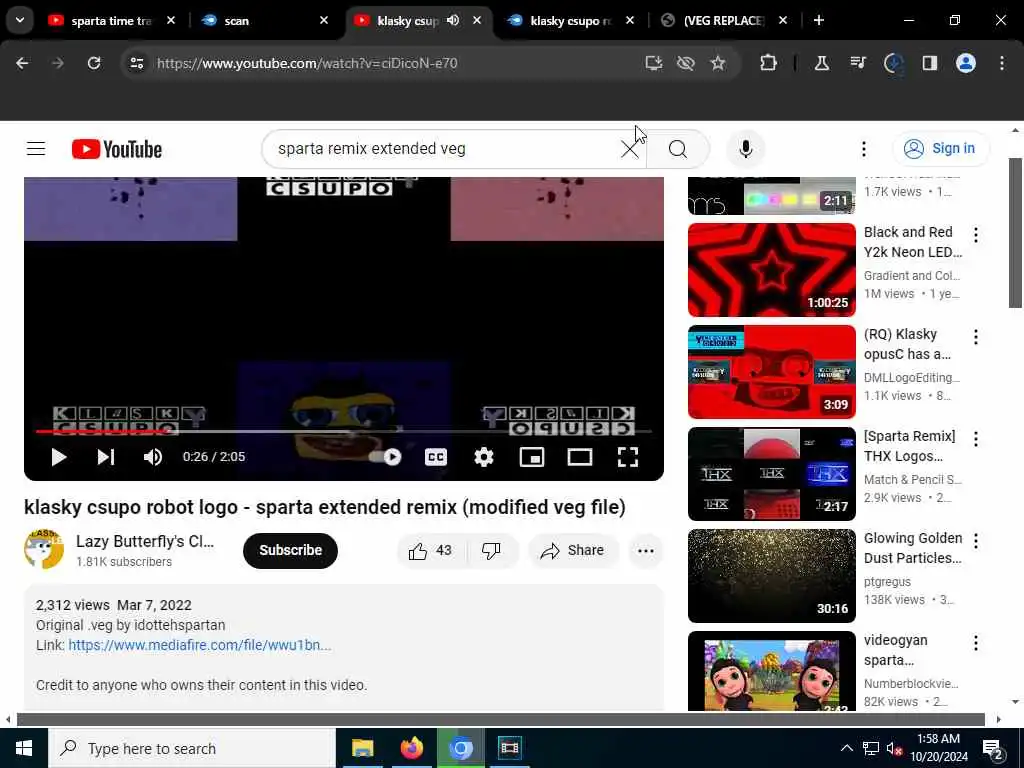
Task: Subscribe to Lazy Butterfly's channel
Action: 290,551
